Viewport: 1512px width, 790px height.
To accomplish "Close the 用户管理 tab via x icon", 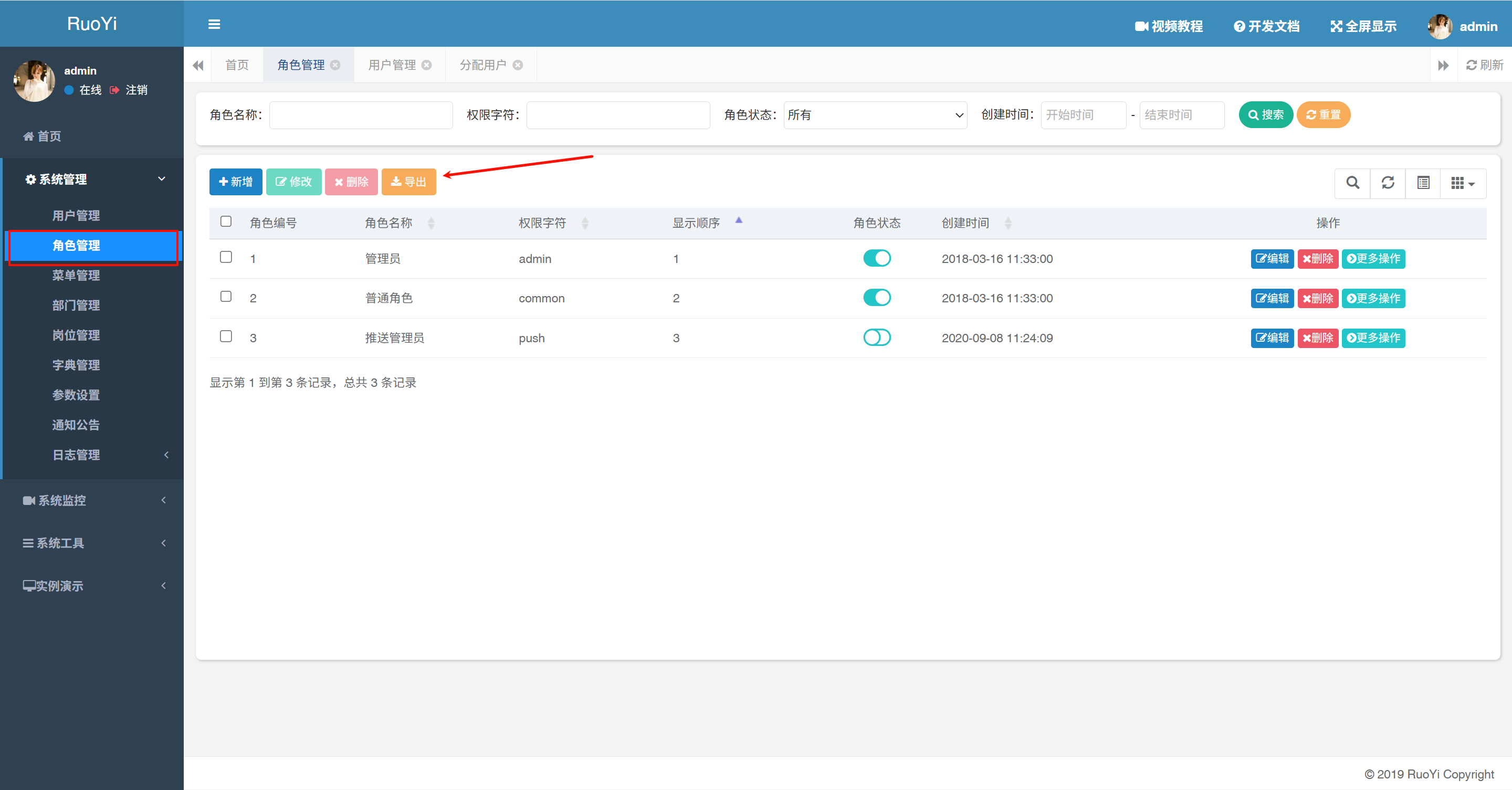I will pyautogui.click(x=427, y=65).
